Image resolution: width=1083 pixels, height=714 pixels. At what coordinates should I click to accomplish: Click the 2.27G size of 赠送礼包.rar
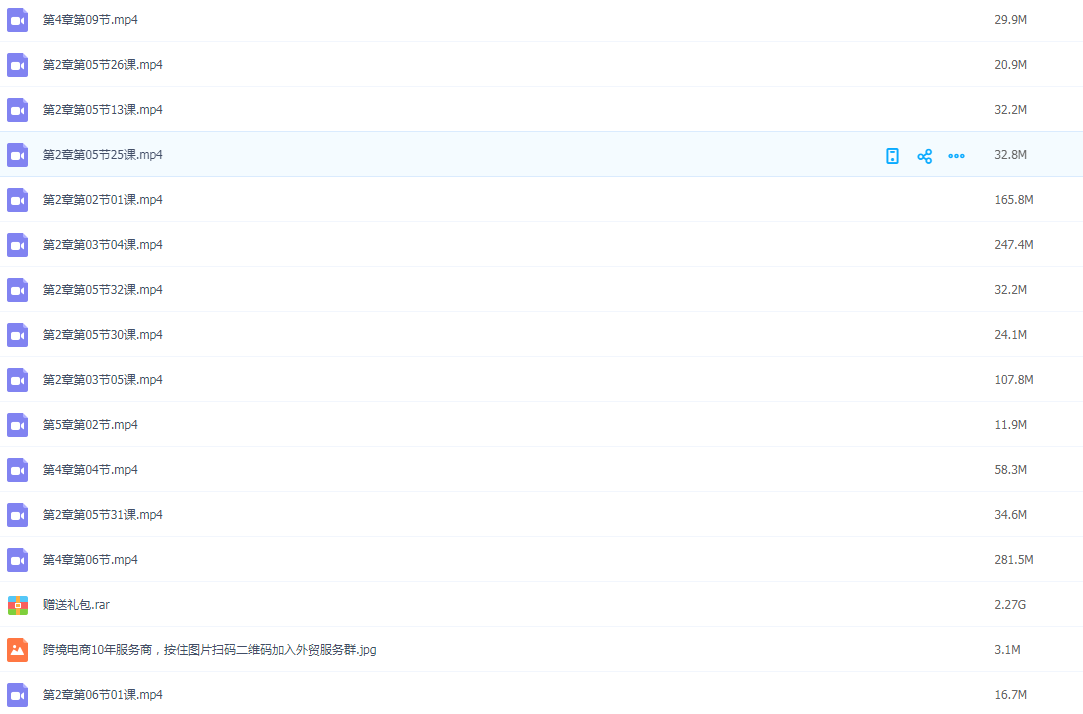(1010, 605)
